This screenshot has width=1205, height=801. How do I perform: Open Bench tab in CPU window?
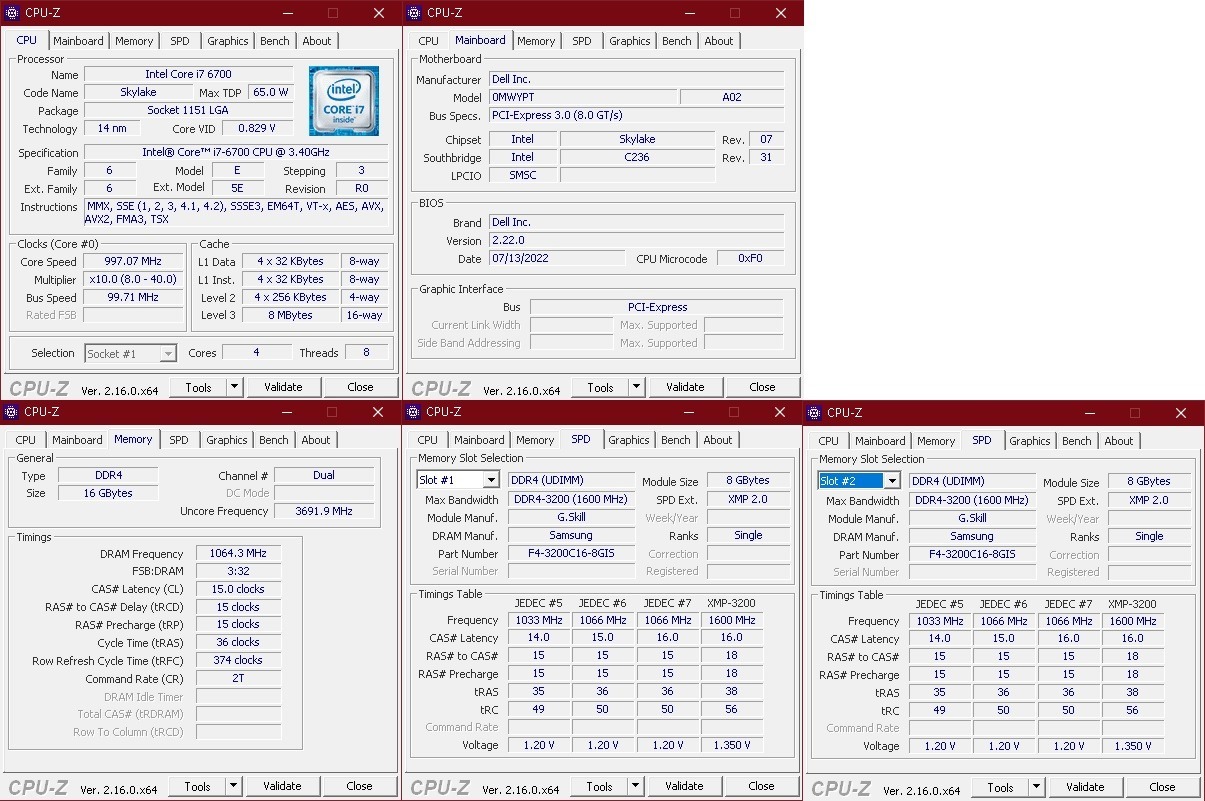point(275,41)
